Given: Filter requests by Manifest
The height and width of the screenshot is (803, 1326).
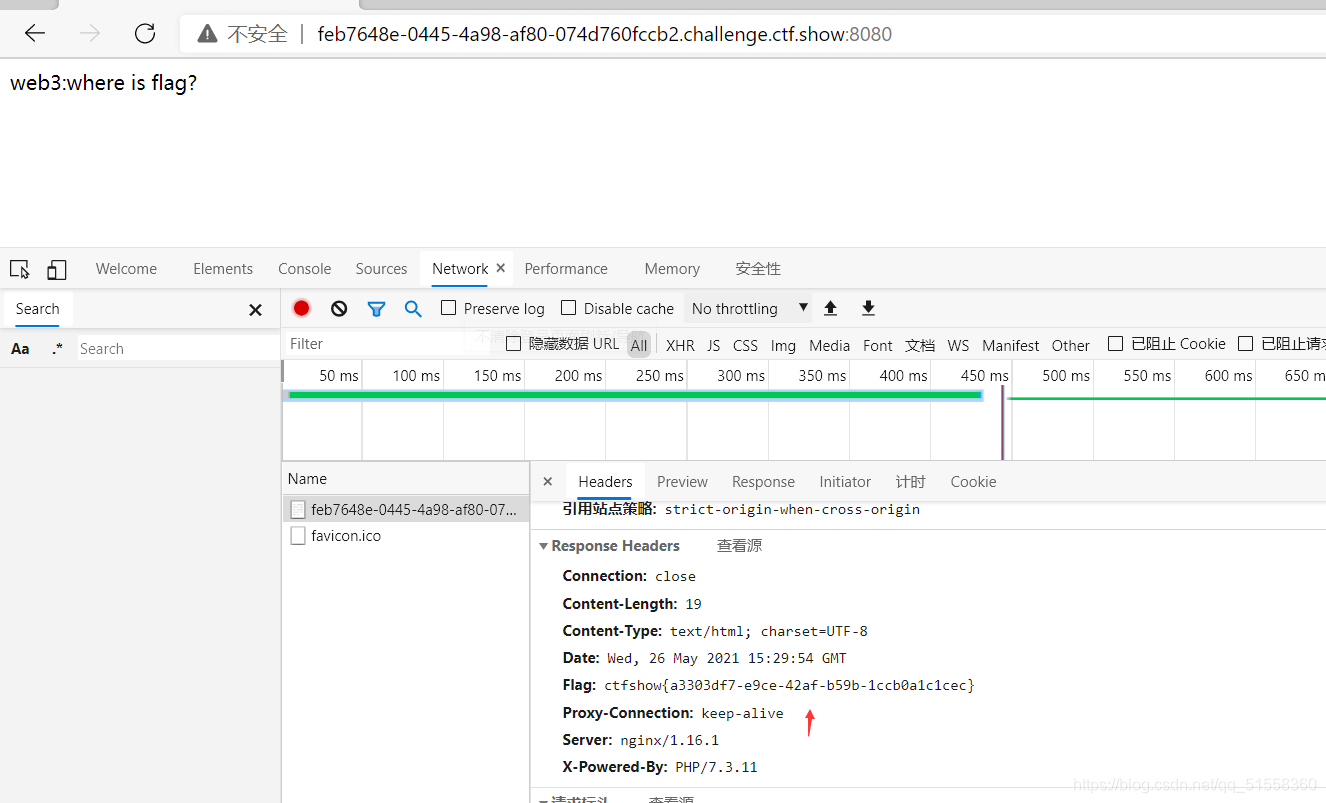Looking at the screenshot, I should pos(1010,345).
